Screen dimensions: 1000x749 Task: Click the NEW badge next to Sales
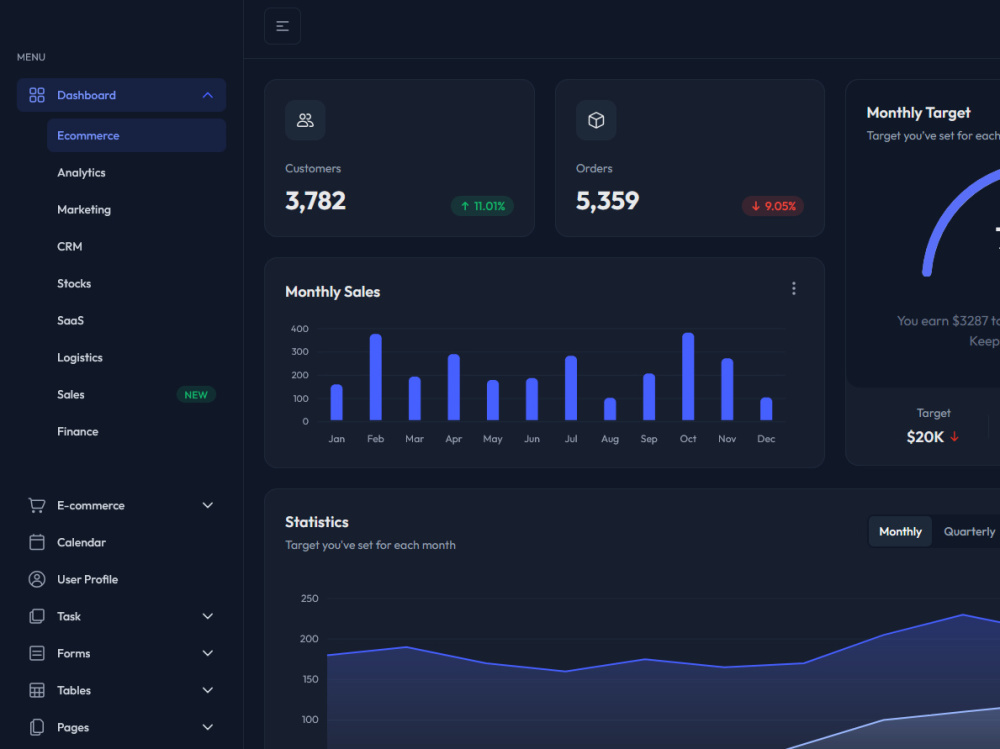point(196,395)
